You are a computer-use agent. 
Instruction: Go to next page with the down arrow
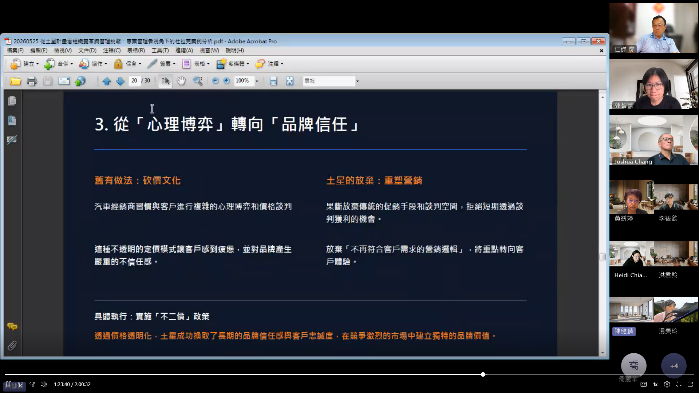point(120,81)
